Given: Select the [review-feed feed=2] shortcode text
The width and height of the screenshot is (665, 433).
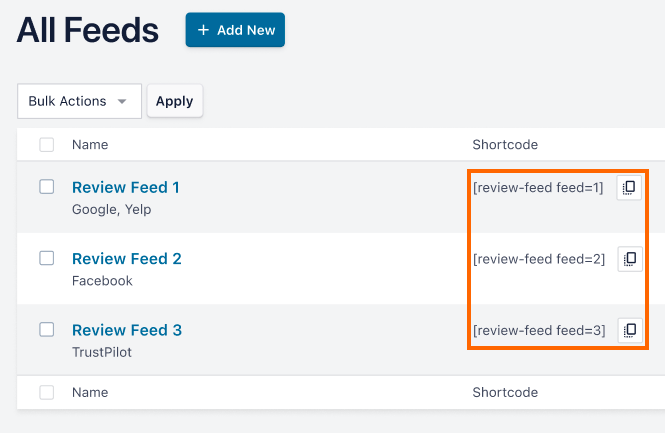Looking at the screenshot, I should click(538, 259).
